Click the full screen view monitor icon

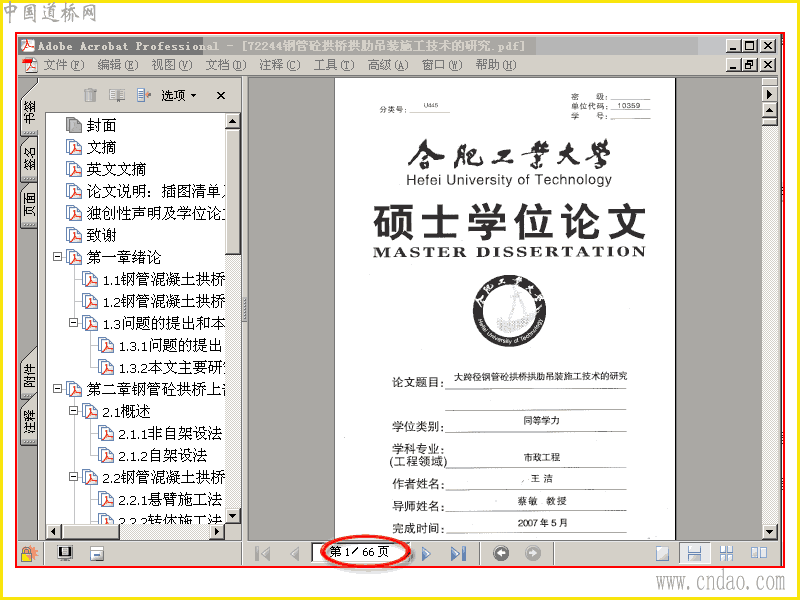point(65,553)
